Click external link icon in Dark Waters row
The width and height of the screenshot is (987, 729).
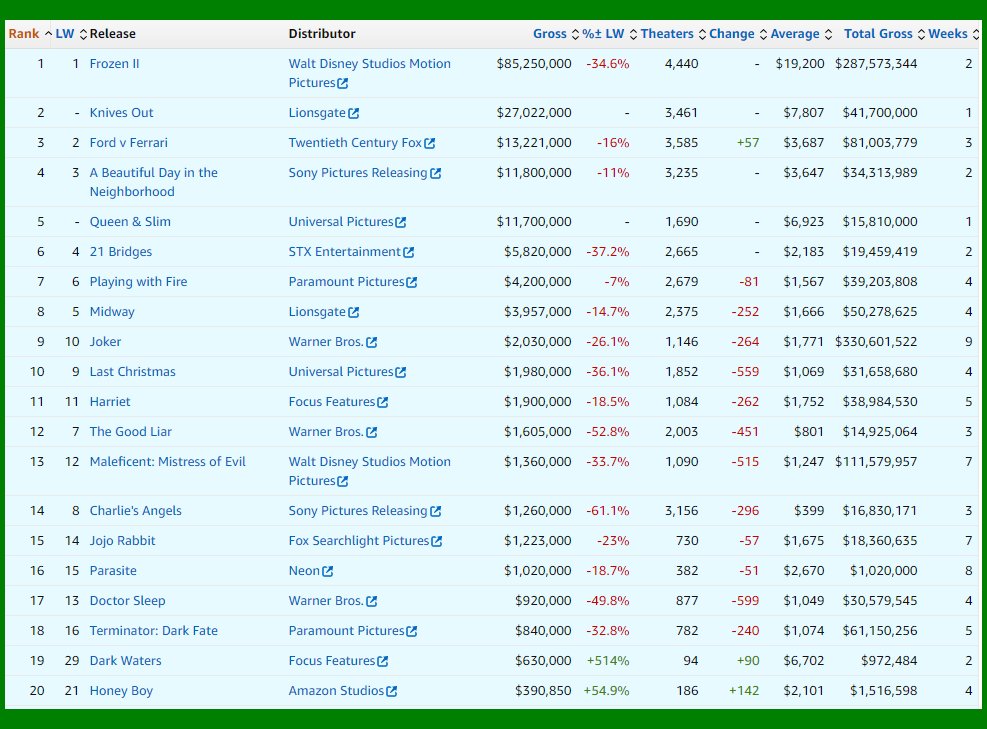pos(383,661)
